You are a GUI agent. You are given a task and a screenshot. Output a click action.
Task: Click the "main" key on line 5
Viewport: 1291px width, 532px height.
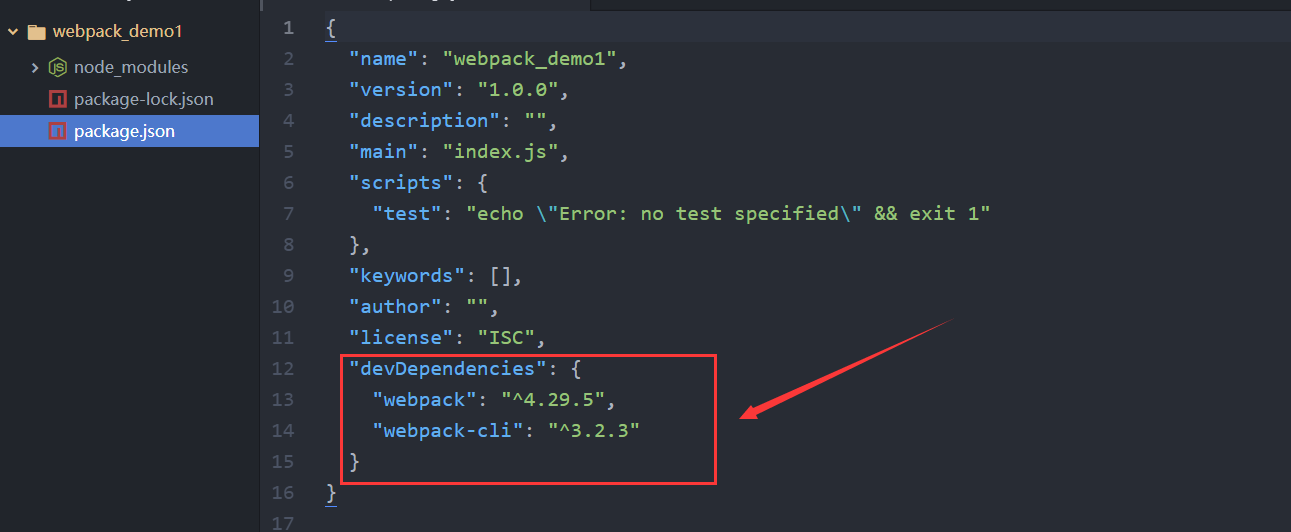click(384, 152)
